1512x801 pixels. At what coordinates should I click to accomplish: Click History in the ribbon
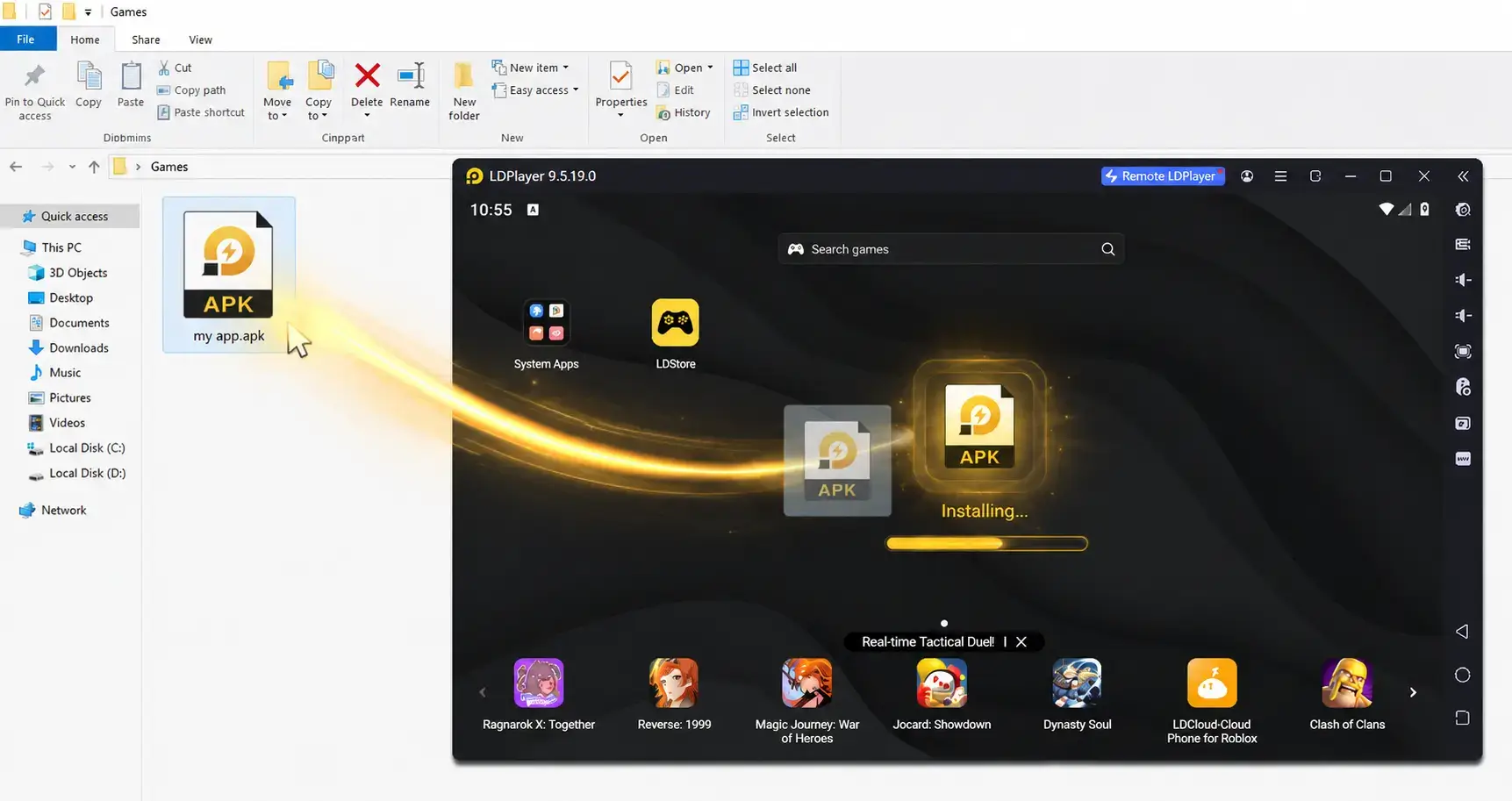click(x=683, y=112)
